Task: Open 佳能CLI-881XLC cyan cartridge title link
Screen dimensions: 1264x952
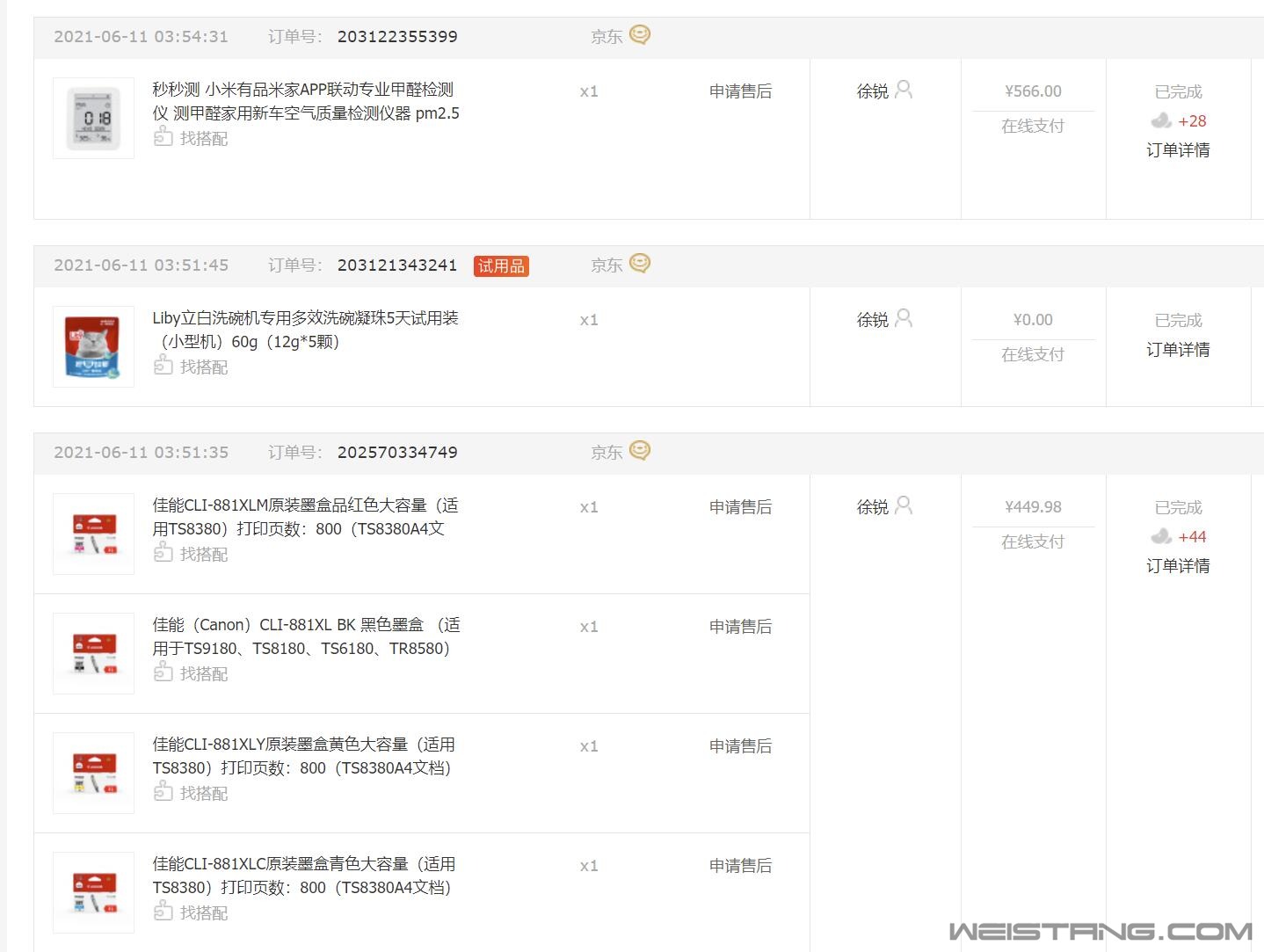Action: (x=304, y=876)
